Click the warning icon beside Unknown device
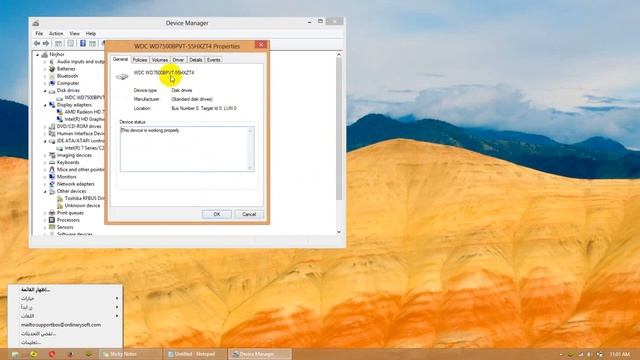Screen dimensions: 640x360 point(60,206)
